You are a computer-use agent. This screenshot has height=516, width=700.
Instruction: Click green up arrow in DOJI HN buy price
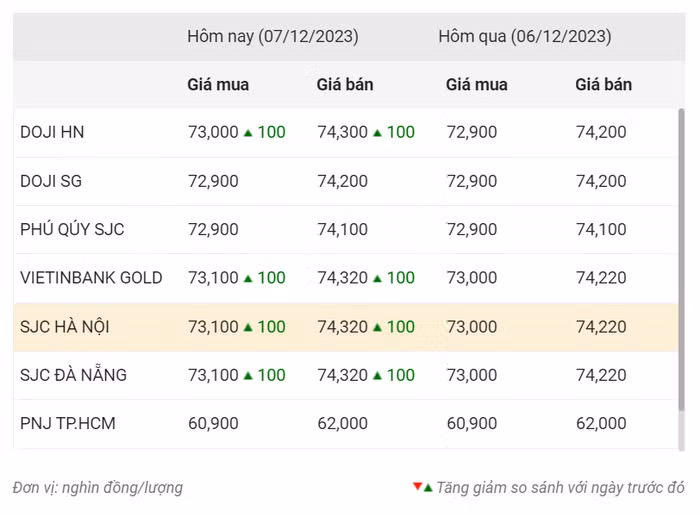click(x=248, y=133)
